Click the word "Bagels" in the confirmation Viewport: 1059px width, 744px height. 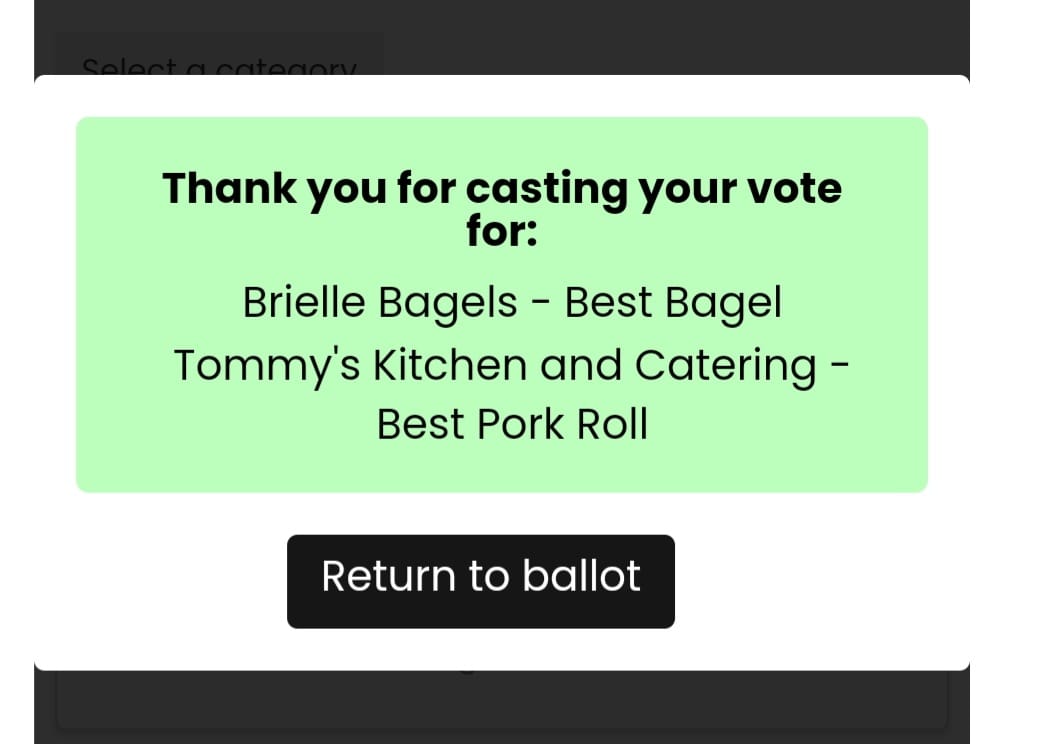447,302
